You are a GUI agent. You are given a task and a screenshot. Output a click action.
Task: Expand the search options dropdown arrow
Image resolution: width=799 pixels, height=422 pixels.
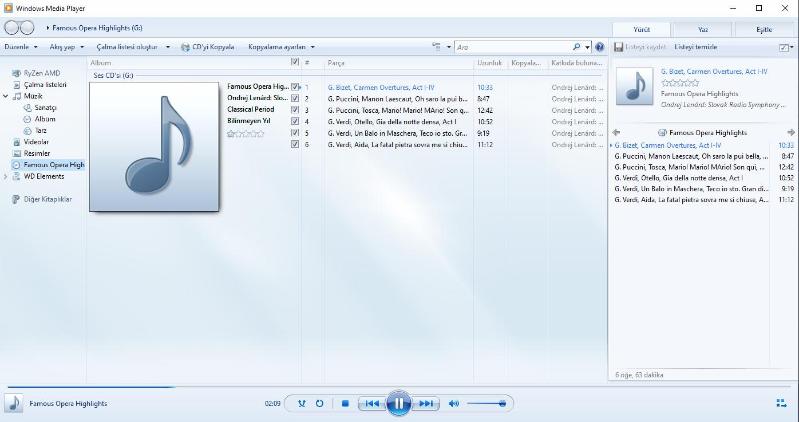pyautogui.click(x=588, y=47)
